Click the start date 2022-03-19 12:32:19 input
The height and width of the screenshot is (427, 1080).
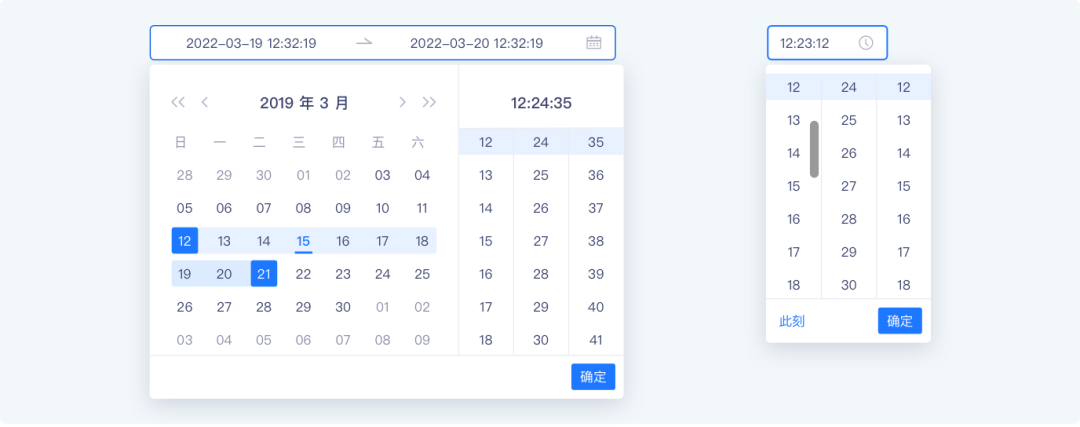pos(251,43)
